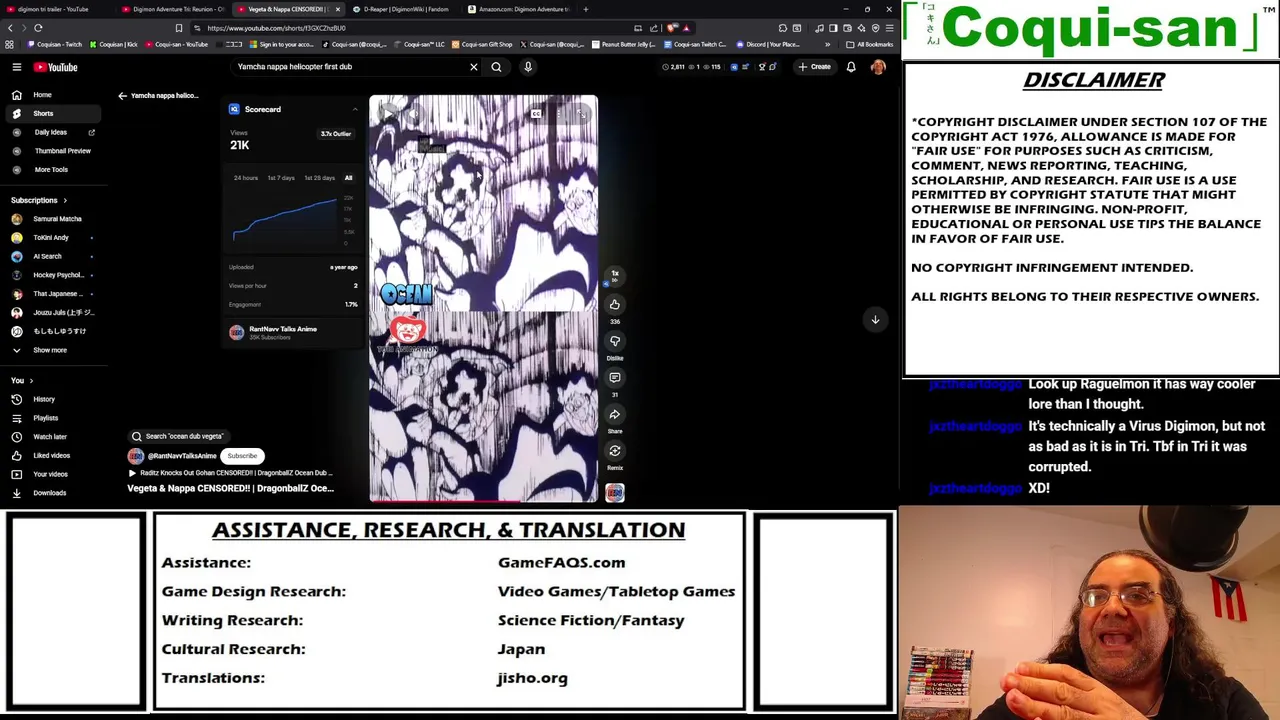The width and height of the screenshot is (1280, 720).
Task: Go to YouTube home via logo
Action: [x=55, y=67]
